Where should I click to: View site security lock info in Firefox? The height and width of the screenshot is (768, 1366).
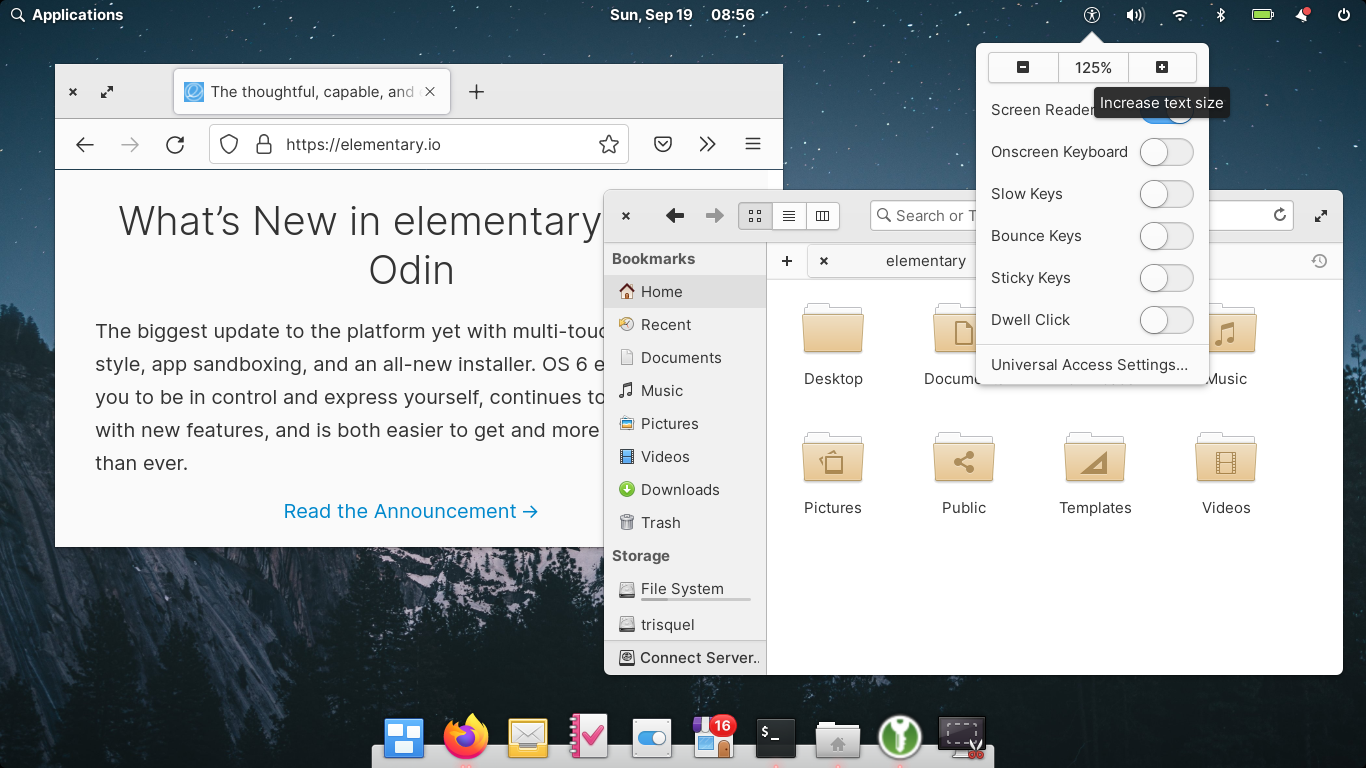[x=264, y=144]
